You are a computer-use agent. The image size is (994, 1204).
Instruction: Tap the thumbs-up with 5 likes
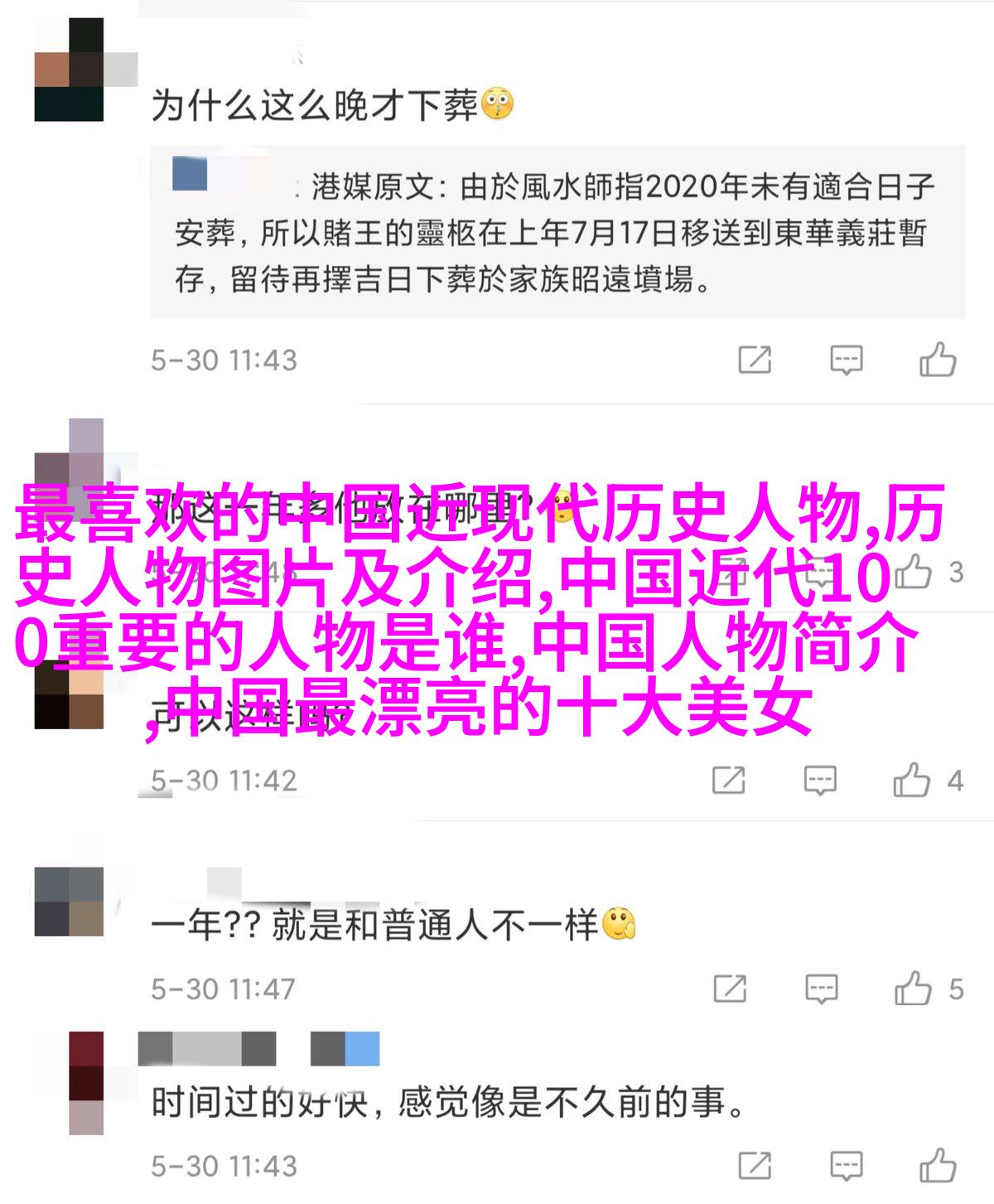pos(913,987)
